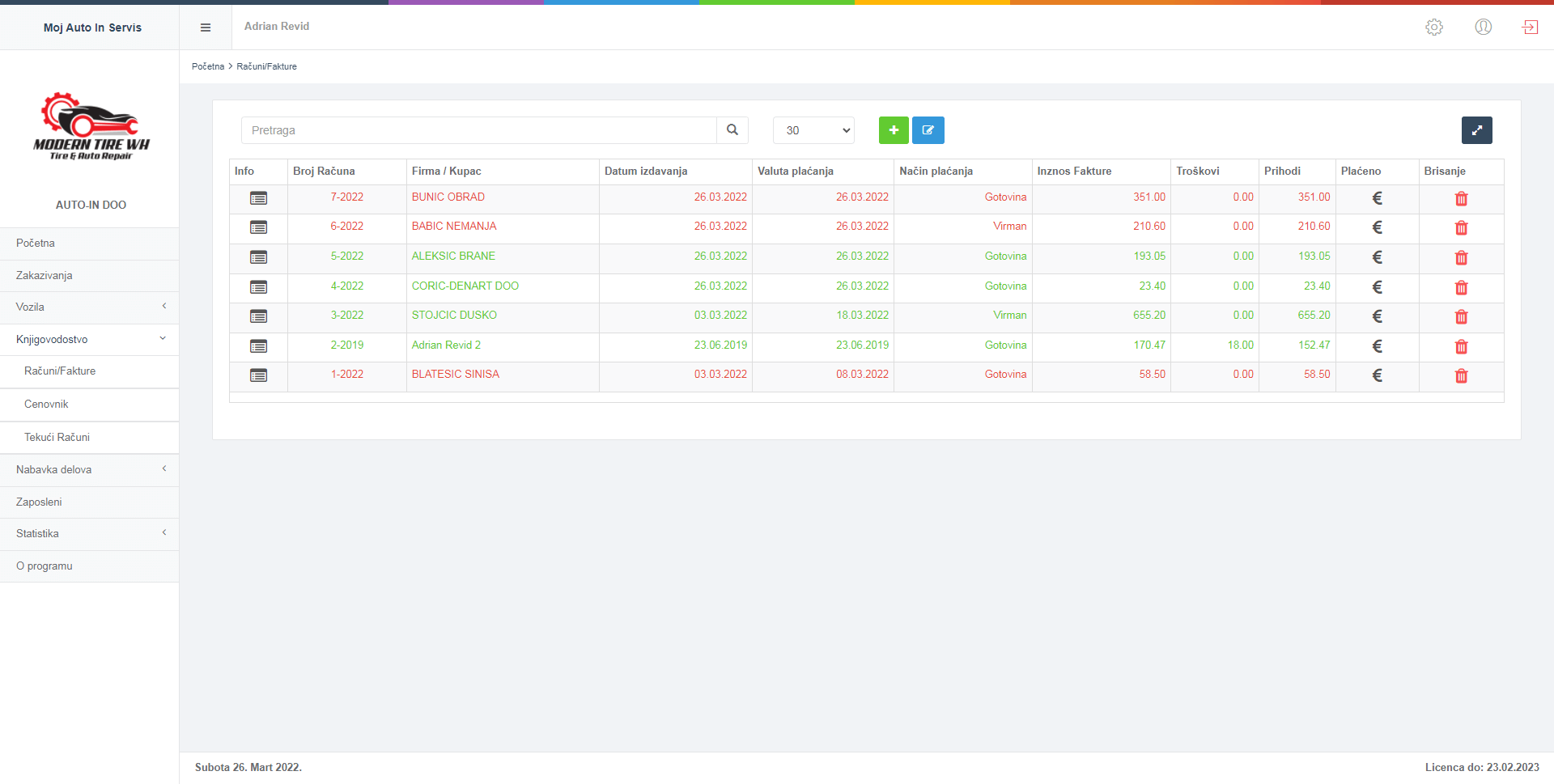Mark invoice 6-2022 paid with euro icon
The height and width of the screenshot is (784, 1554).
[x=1377, y=228]
